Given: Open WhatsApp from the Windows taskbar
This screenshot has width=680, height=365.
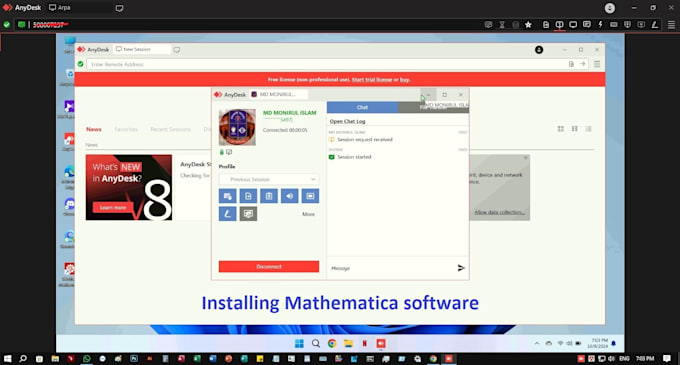Looking at the screenshot, I should (87, 359).
